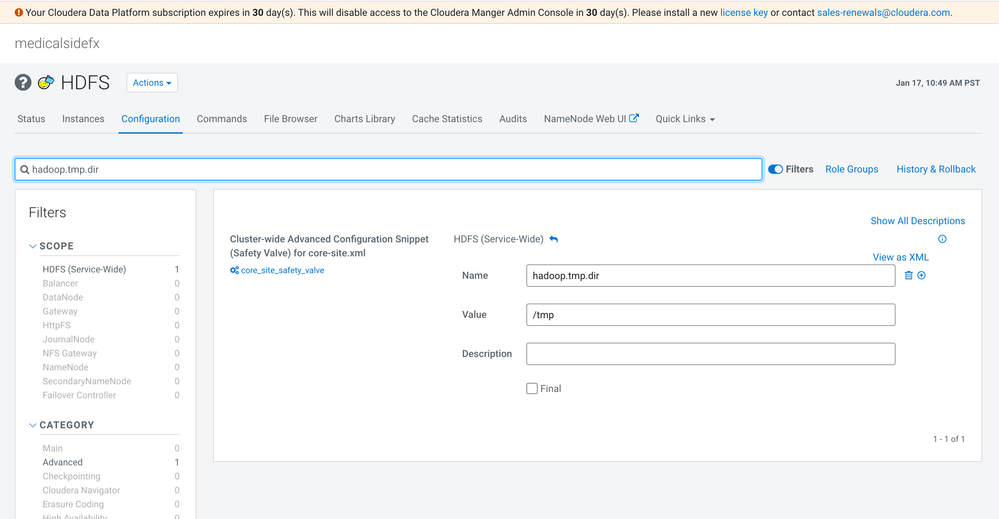Click the info circle description icon
Image resolution: width=999 pixels, height=519 pixels.
click(942, 239)
